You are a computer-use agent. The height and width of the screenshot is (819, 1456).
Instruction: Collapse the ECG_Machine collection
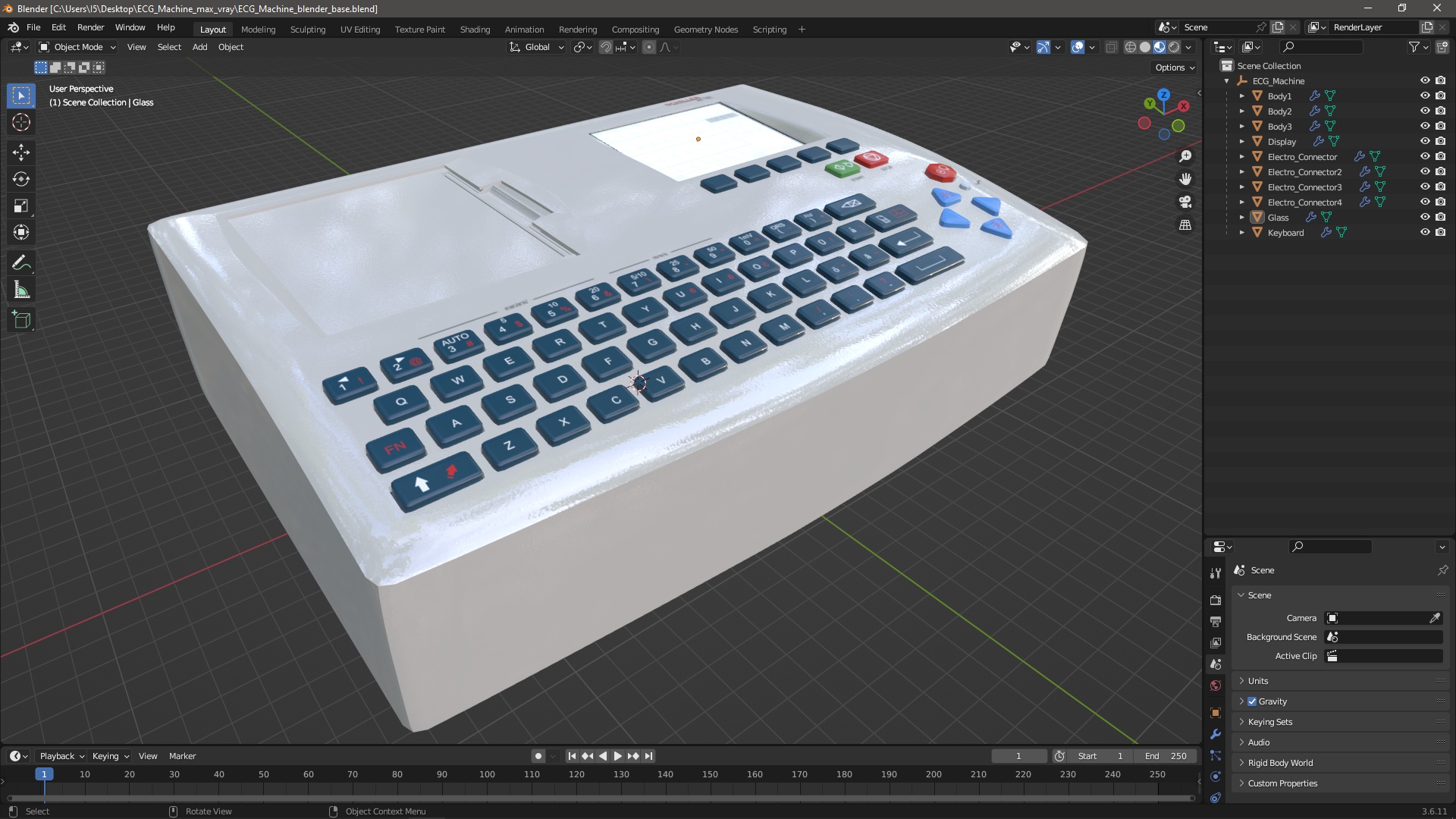click(1227, 81)
